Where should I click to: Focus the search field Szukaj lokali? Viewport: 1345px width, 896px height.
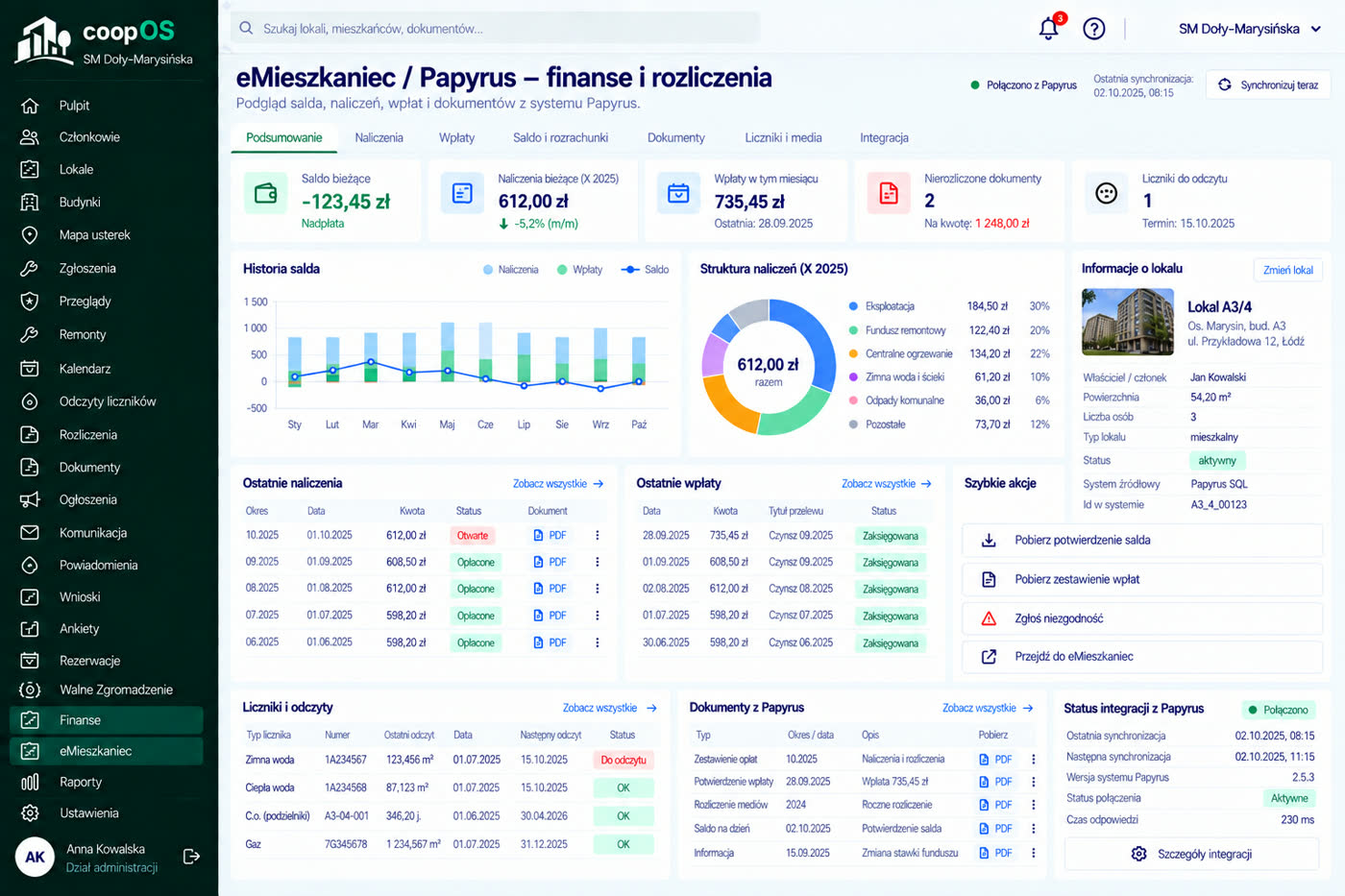[x=495, y=29]
